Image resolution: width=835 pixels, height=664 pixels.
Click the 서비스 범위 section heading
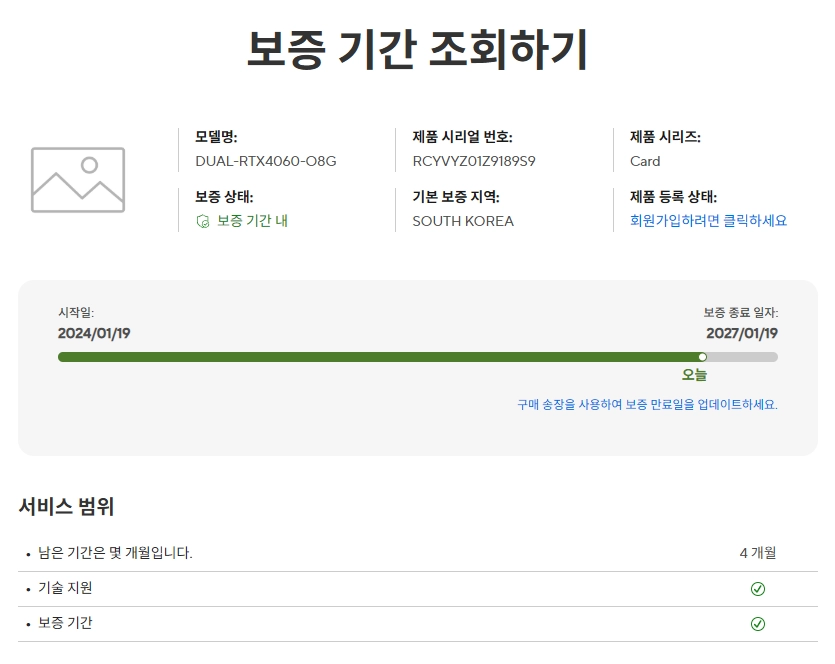point(67,506)
